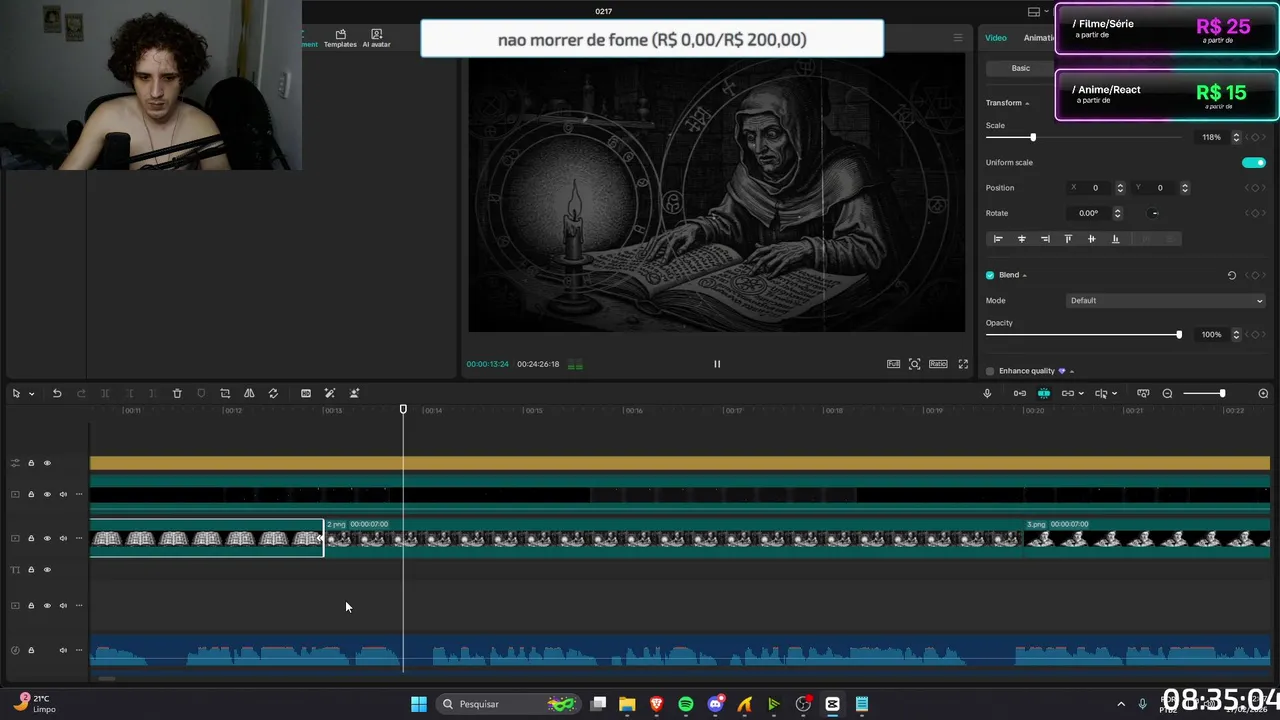Click the align right icon
Image resolution: width=1280 pixels, height=720 pixels.
1045,239
